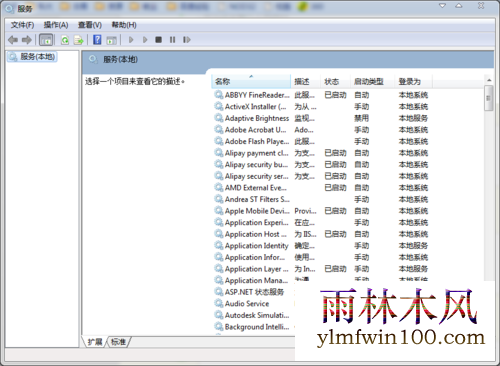
Task: Click the Refresh toolbar icon
Action: (x=65, y=40)
